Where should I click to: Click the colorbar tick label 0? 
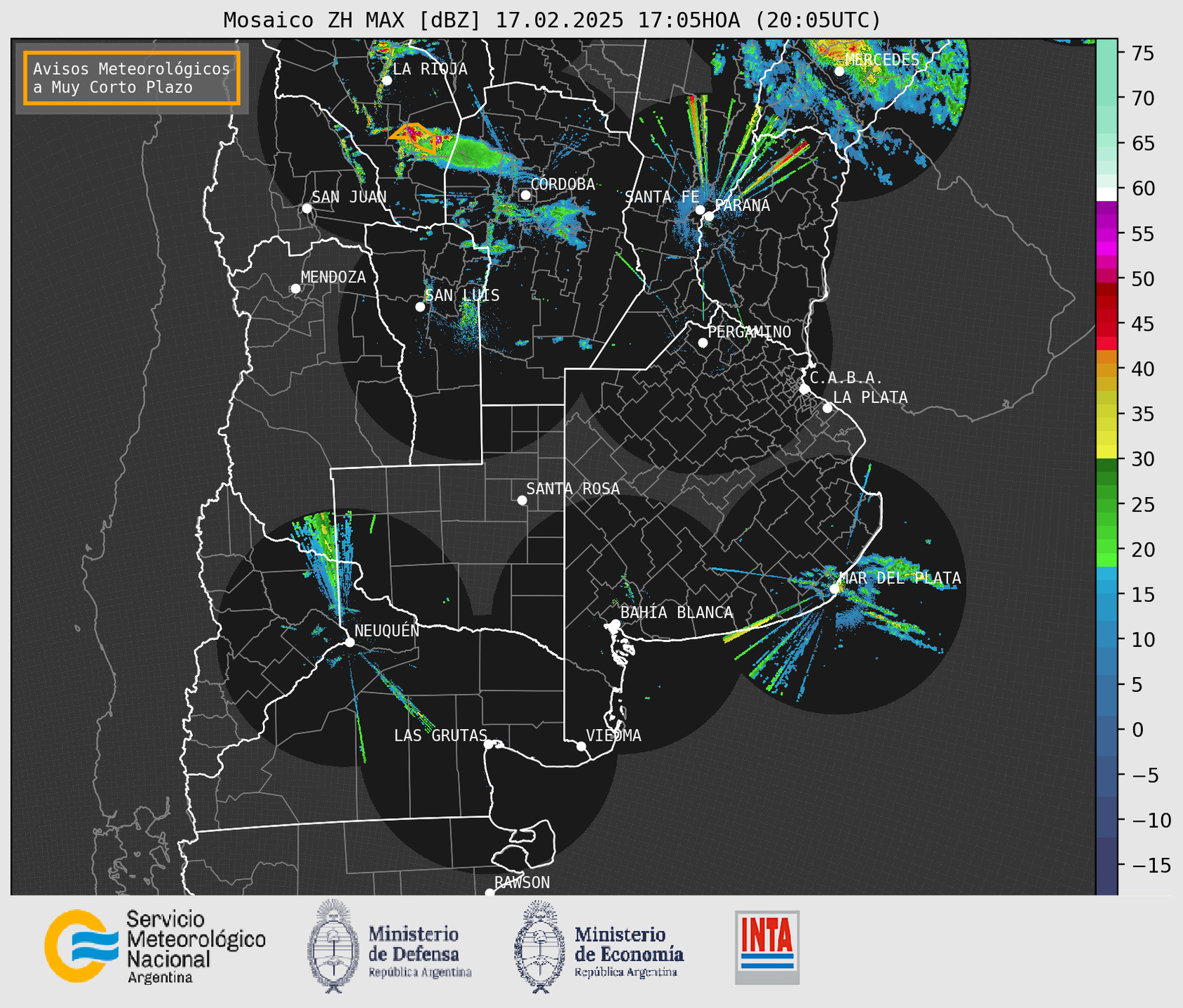pos(1137,730)
